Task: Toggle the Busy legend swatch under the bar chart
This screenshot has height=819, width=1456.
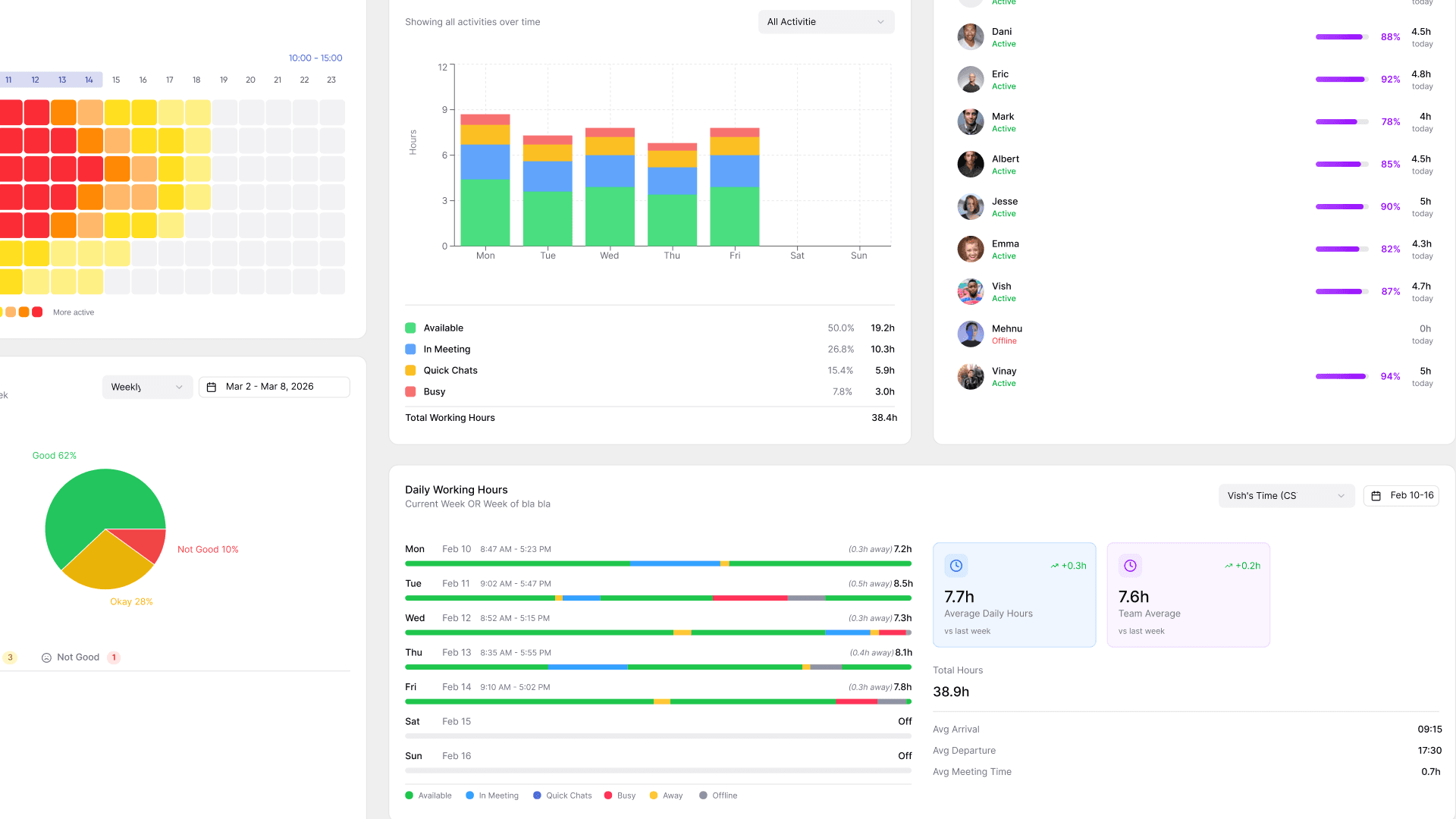Action: tap(410, 392)
